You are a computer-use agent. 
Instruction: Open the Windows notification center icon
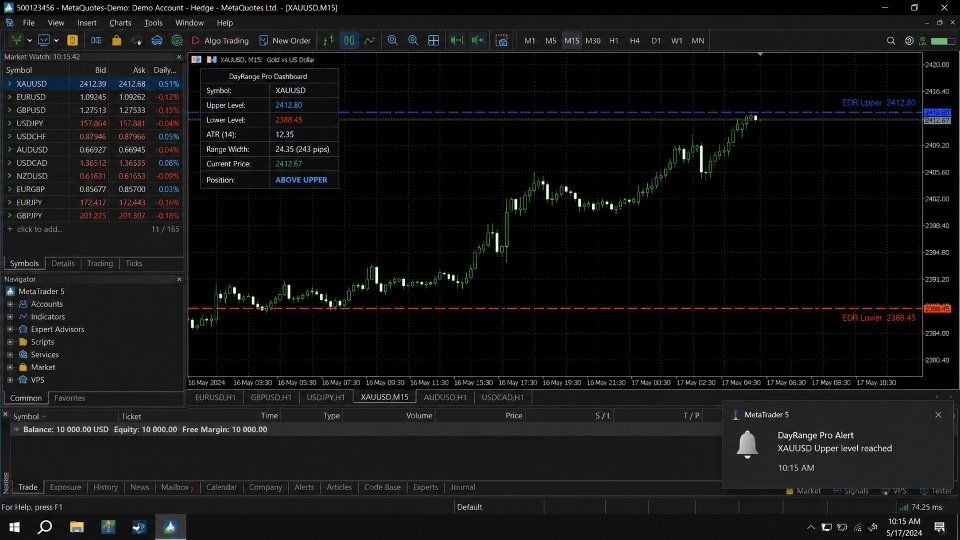(940, 527)
